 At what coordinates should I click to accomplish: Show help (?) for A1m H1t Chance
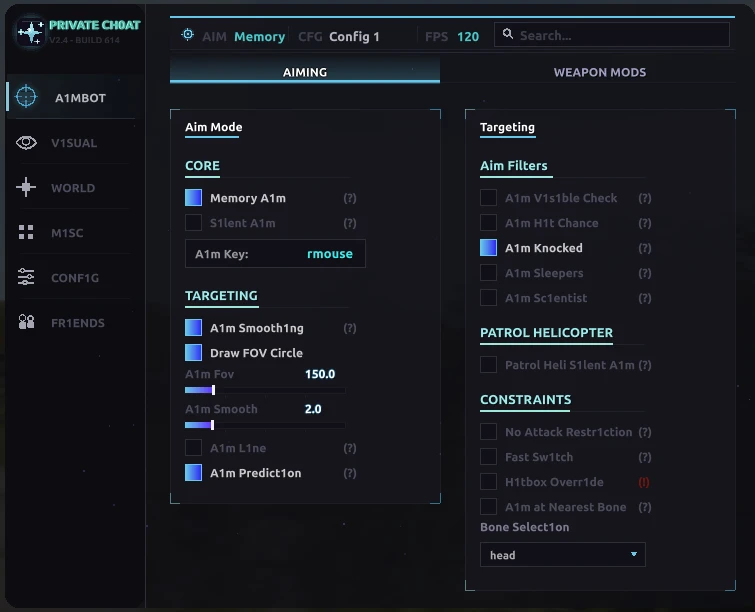(645, 223)
